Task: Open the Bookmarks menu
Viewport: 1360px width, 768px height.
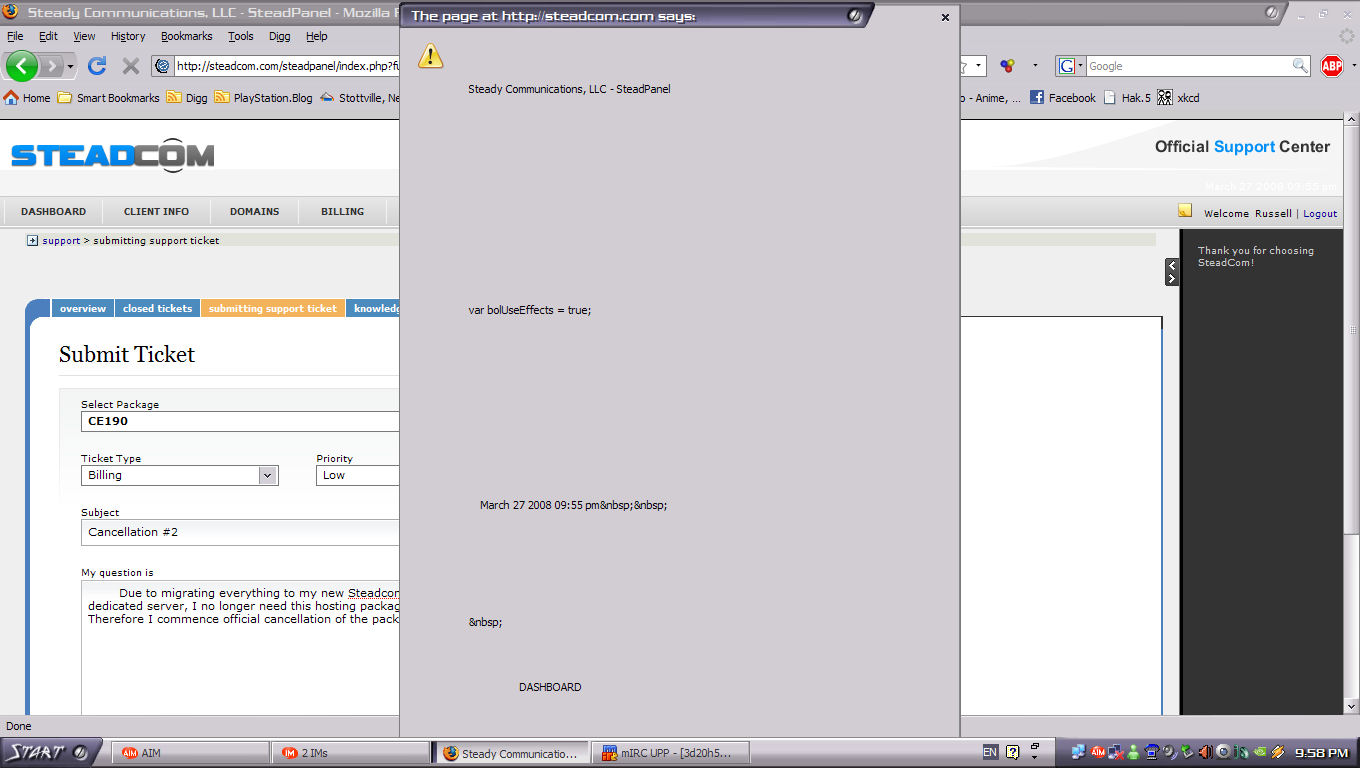Action: pos(187,36)
